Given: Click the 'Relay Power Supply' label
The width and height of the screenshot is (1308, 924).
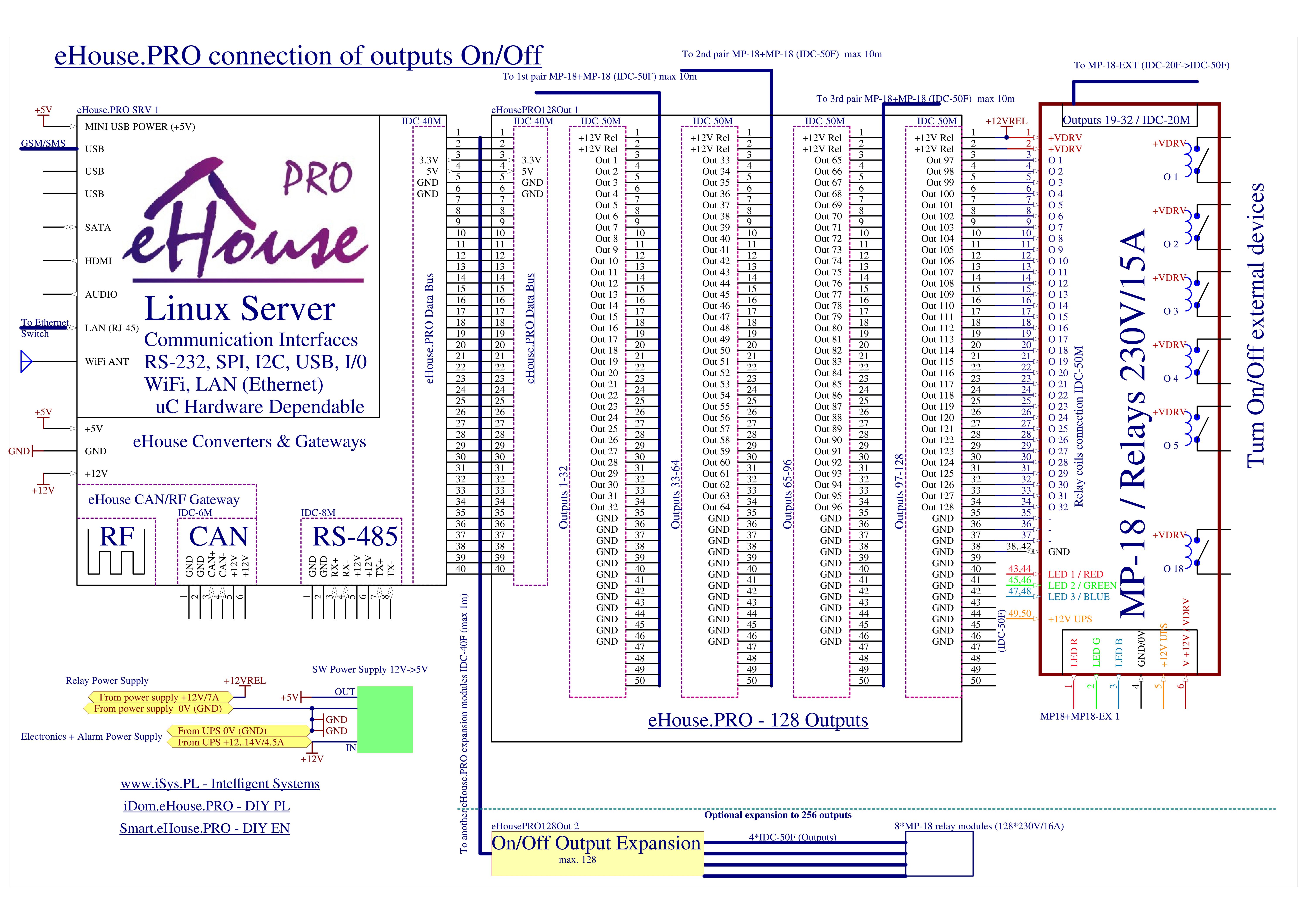Looking at the screenshot, I should point(107,680).
